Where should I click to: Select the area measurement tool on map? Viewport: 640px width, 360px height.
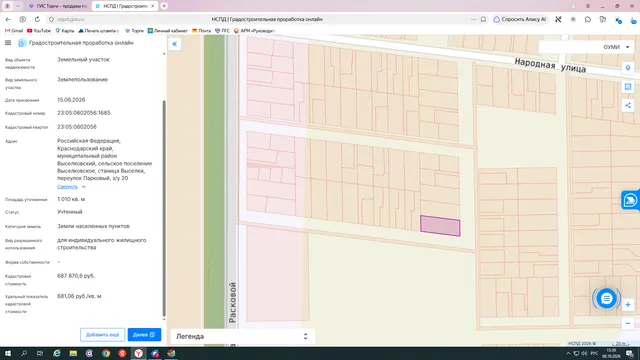pyautogui.click(x=628, y=87)
